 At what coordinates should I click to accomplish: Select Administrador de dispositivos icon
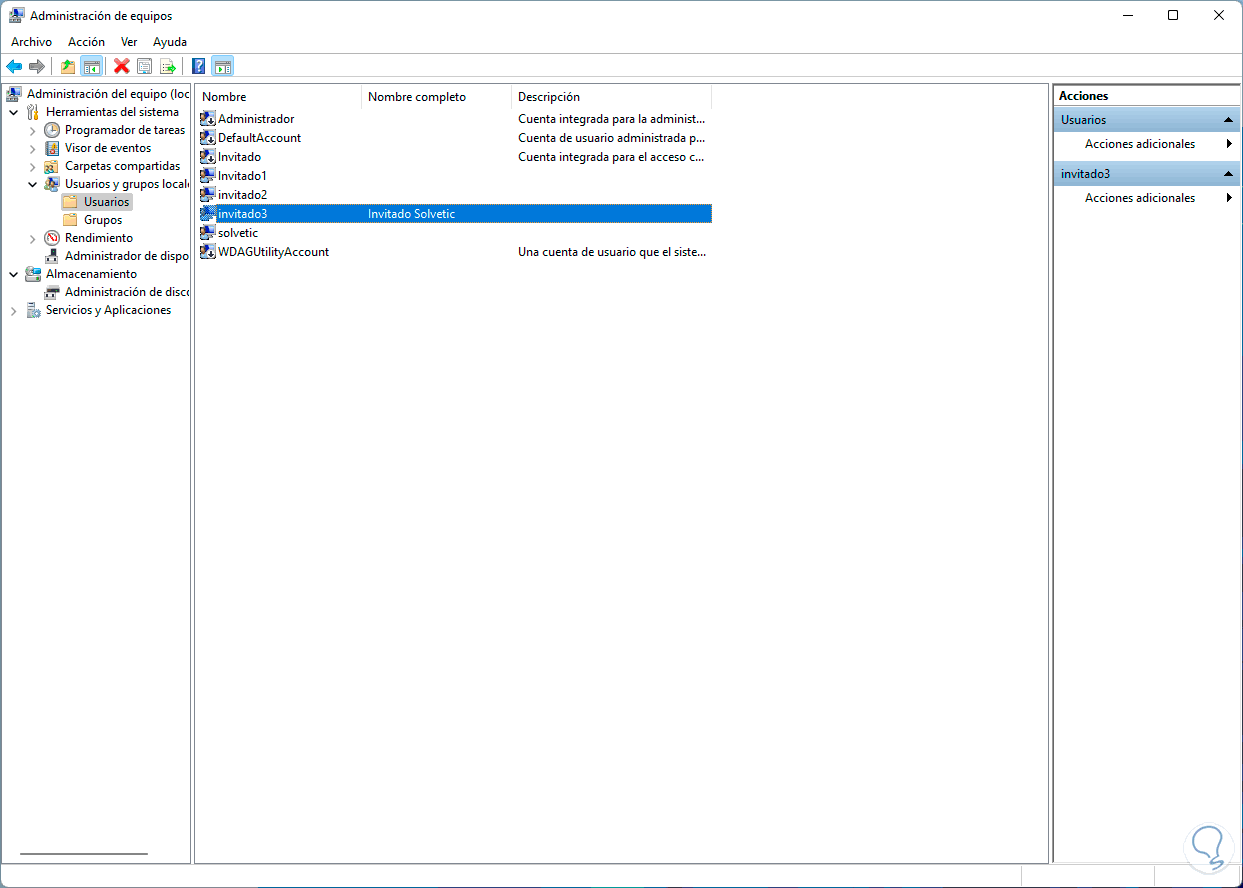pos(52,256)
